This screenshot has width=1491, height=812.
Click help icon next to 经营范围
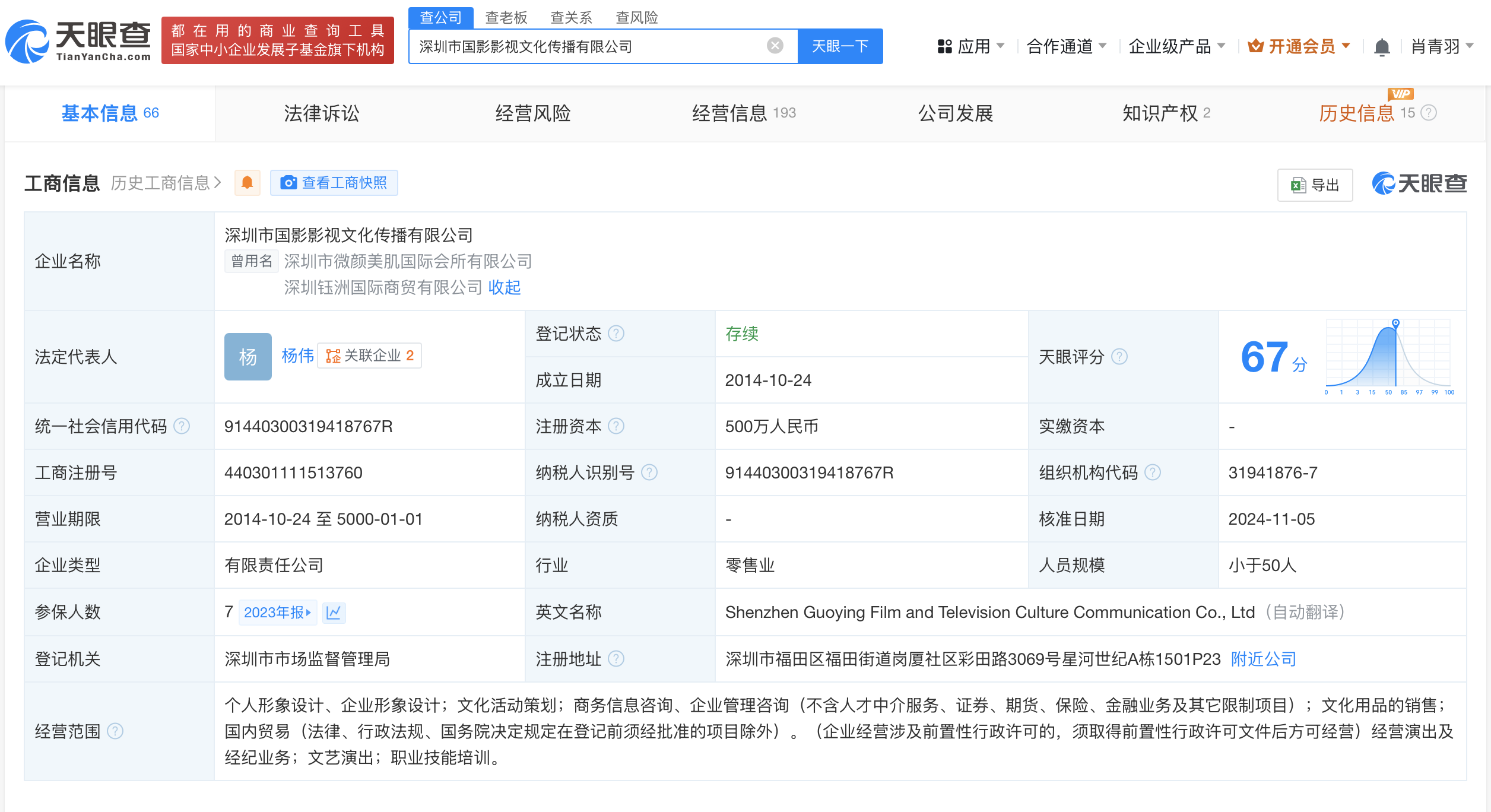(x=115, y=731)
